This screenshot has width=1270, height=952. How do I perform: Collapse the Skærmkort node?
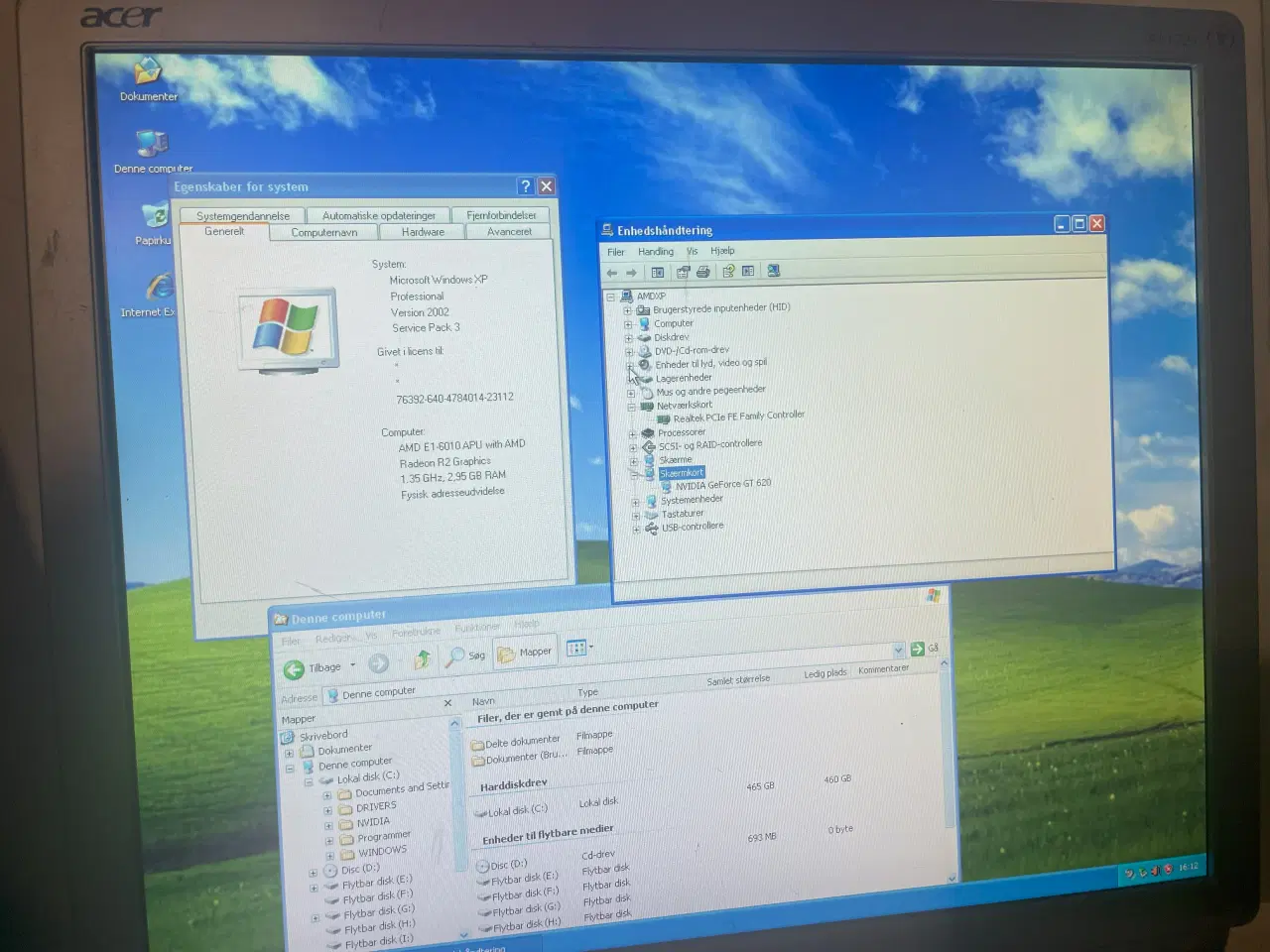634,475
